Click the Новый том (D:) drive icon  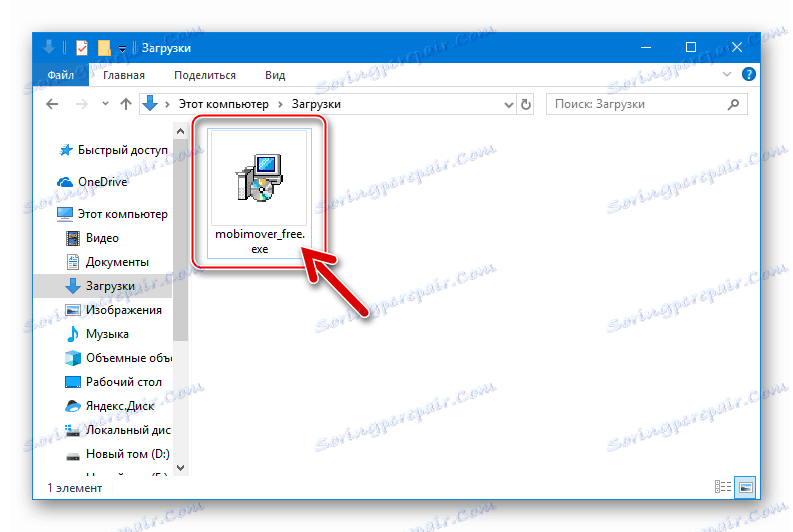click(73, 456)
